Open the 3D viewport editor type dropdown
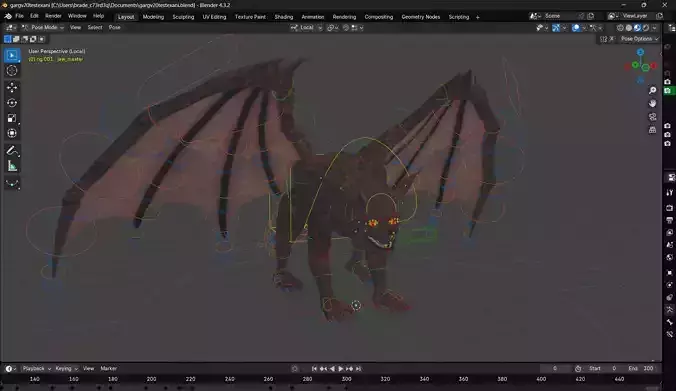This screenshot has width=676, height=391. pyautogui.click(x=10, y=28)
